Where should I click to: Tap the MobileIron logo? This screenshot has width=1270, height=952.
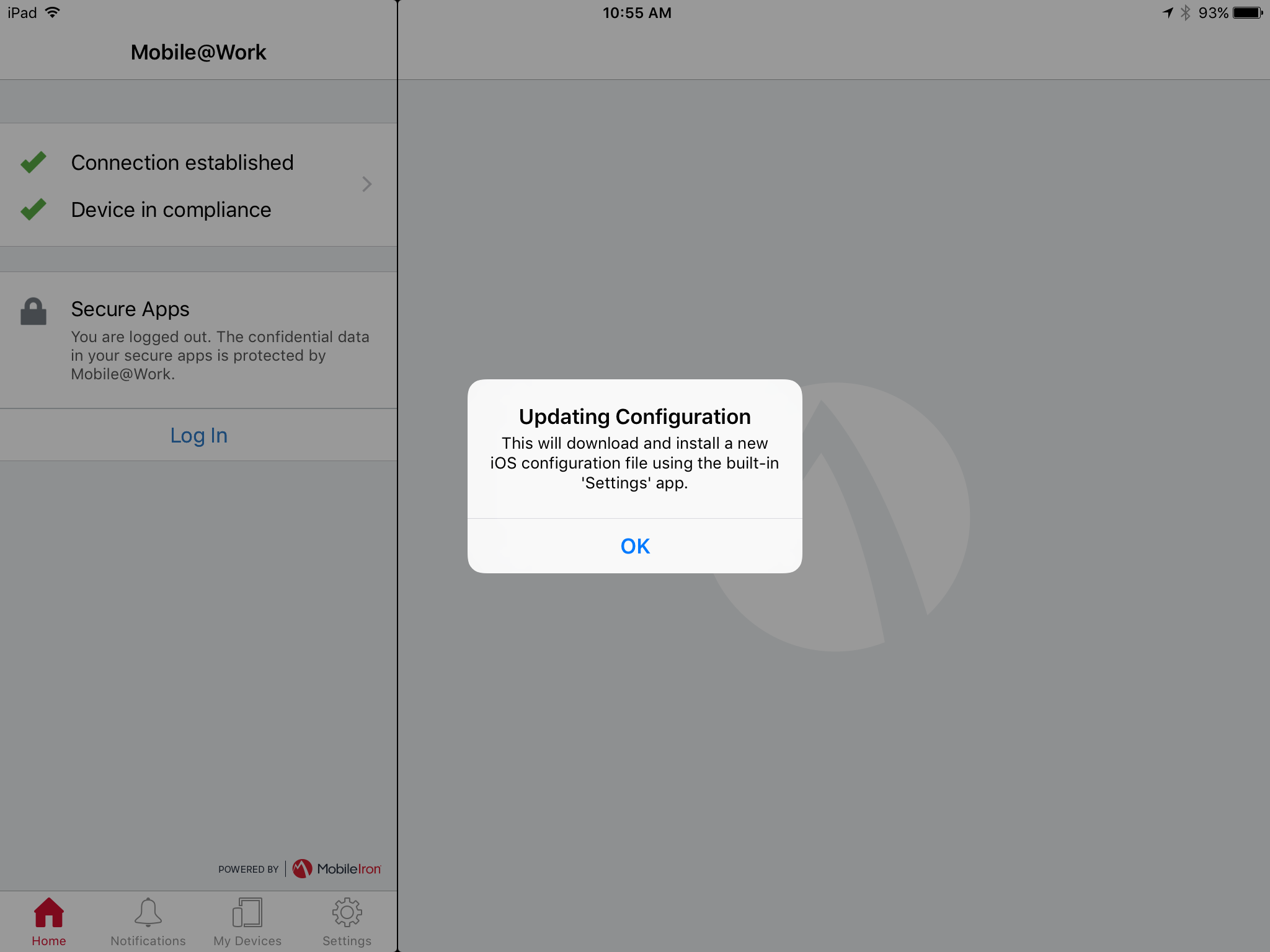[337, 868]
